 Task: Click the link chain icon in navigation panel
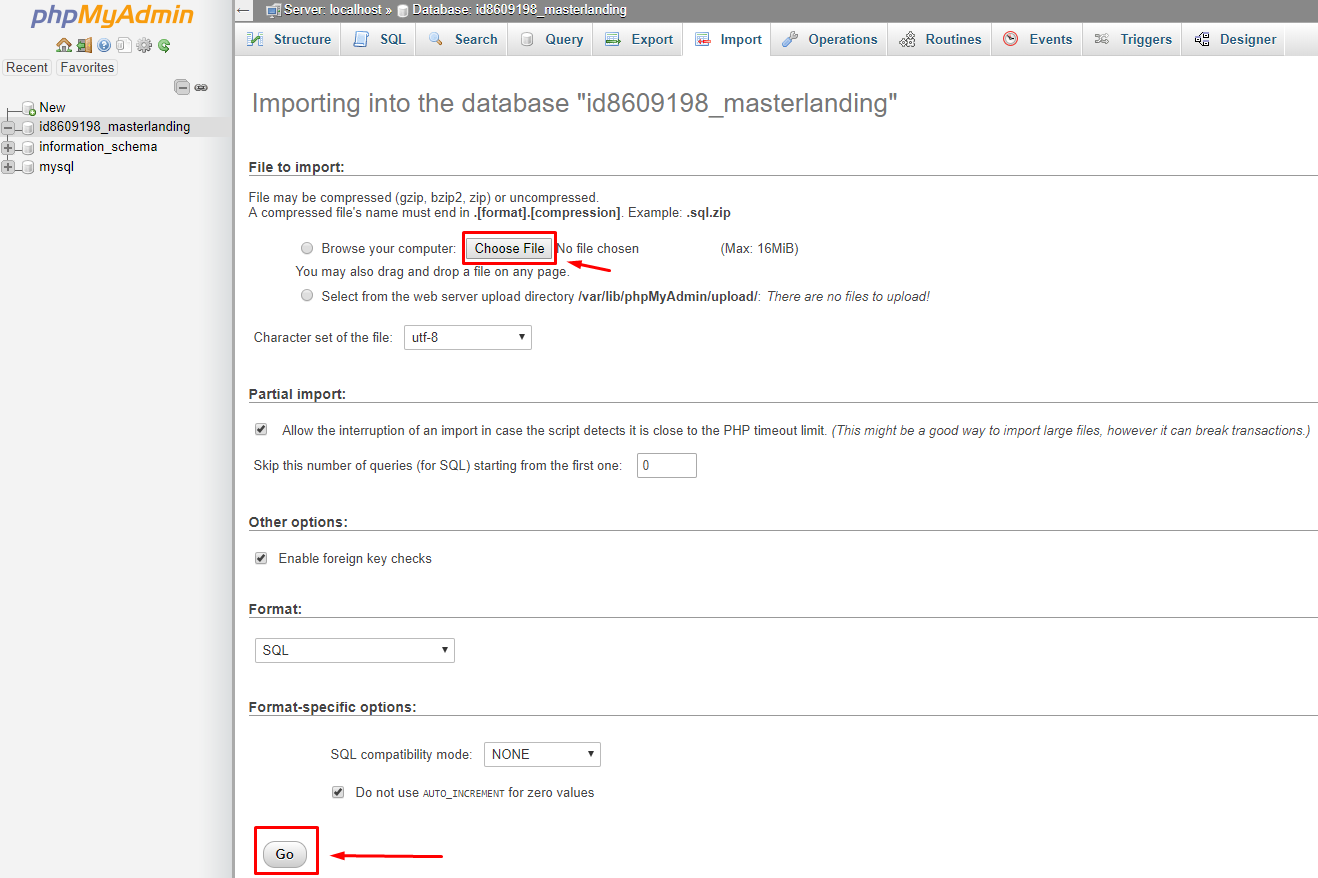click(x=201, y=87)
